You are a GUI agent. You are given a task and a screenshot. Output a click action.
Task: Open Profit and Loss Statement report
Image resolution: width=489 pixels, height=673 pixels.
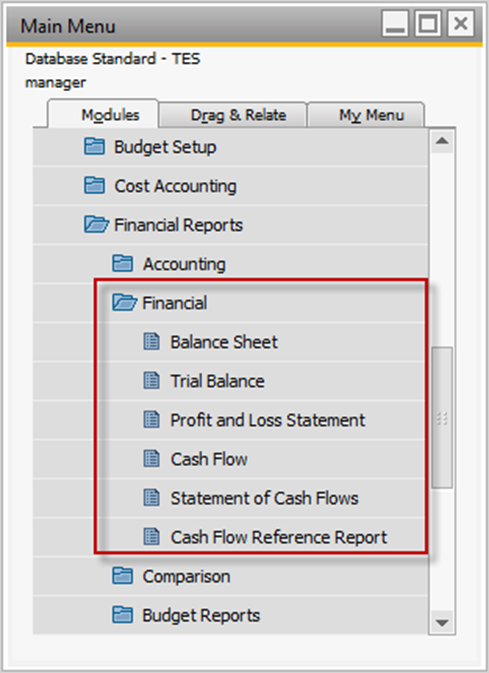[267, 420]
